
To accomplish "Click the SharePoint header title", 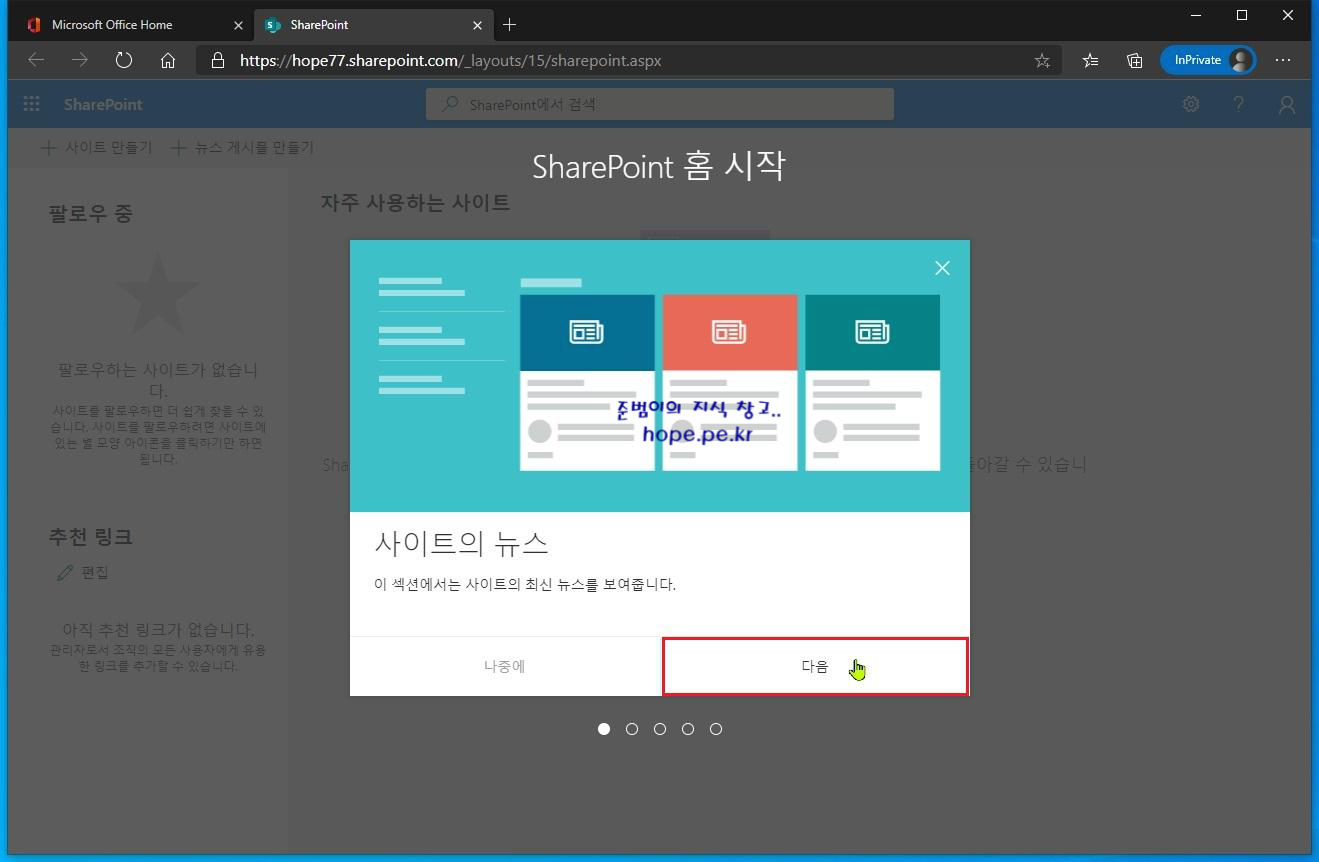I will click(103, 104).
